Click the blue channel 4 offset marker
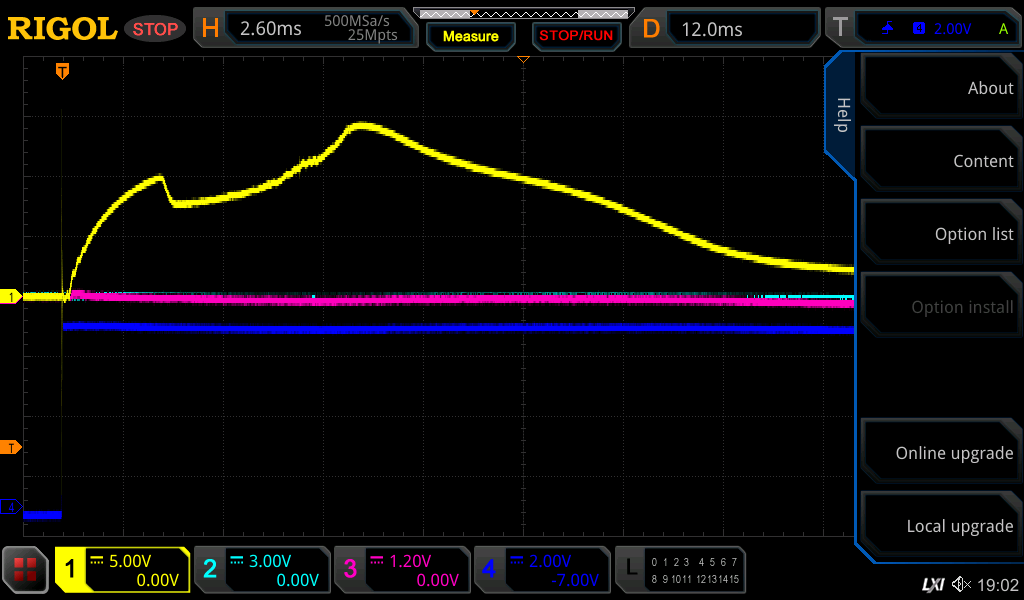 click(12, 507)
